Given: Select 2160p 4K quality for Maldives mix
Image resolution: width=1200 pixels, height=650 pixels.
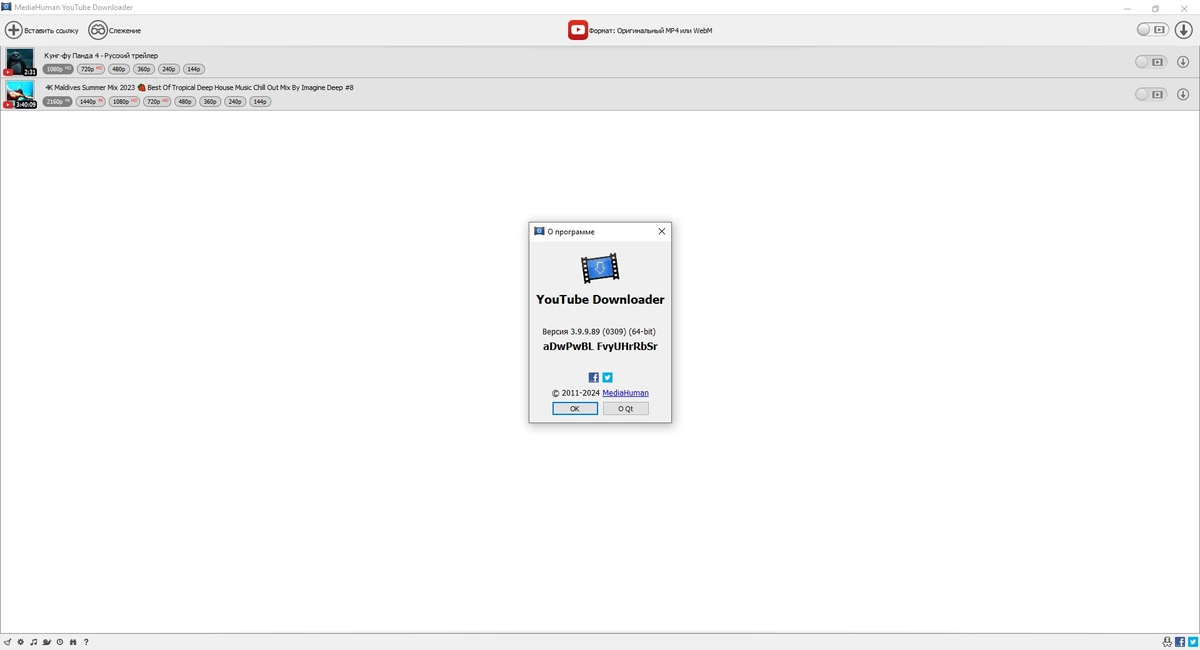Looking at the screenshot, I should click(58, 101).
